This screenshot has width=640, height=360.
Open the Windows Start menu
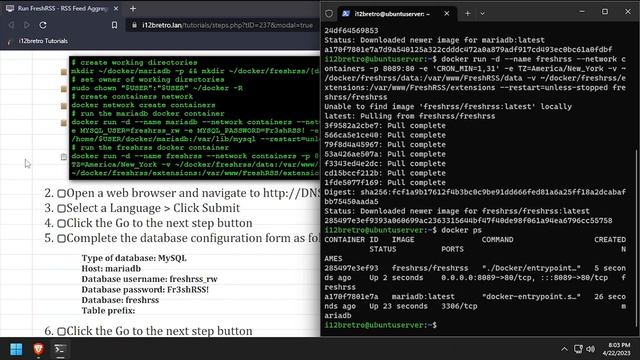click(16, 349)
